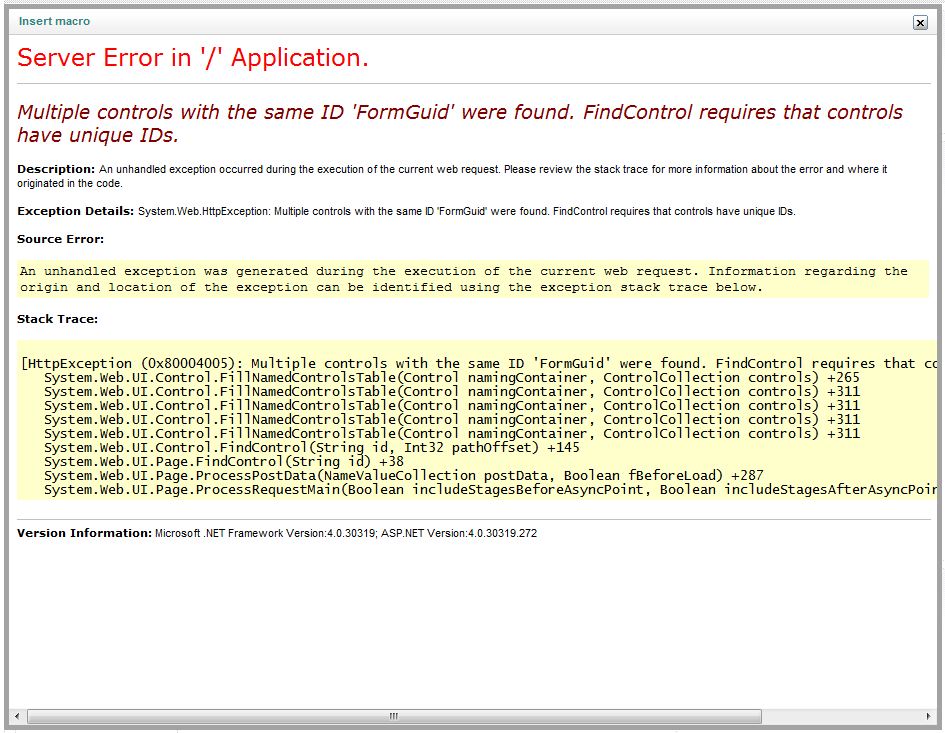Click the Insert macro title text
The width and height of the screenshot is (945, 733).
(53, 21)
